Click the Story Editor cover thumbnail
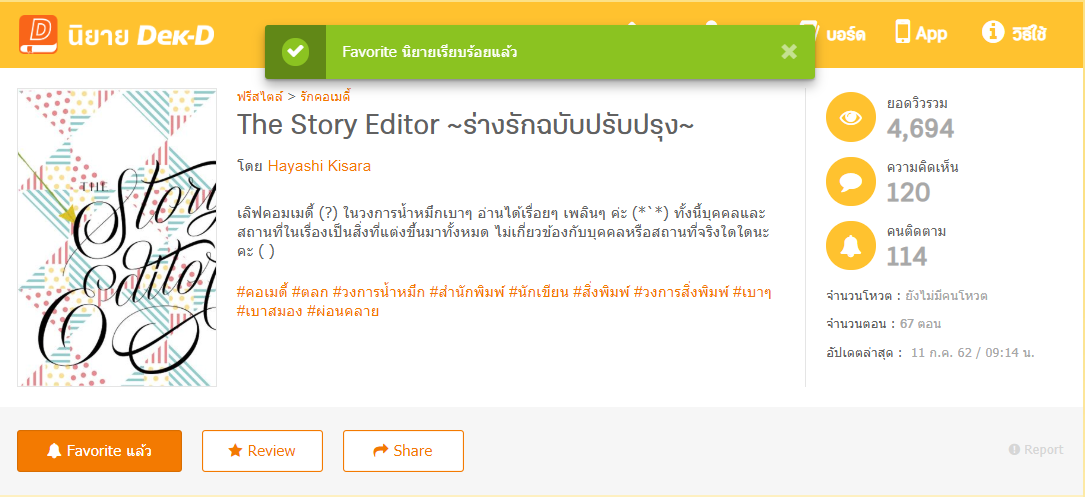Image resolution: width=1085 pixels, height=497 pixels. pos(117,238)
